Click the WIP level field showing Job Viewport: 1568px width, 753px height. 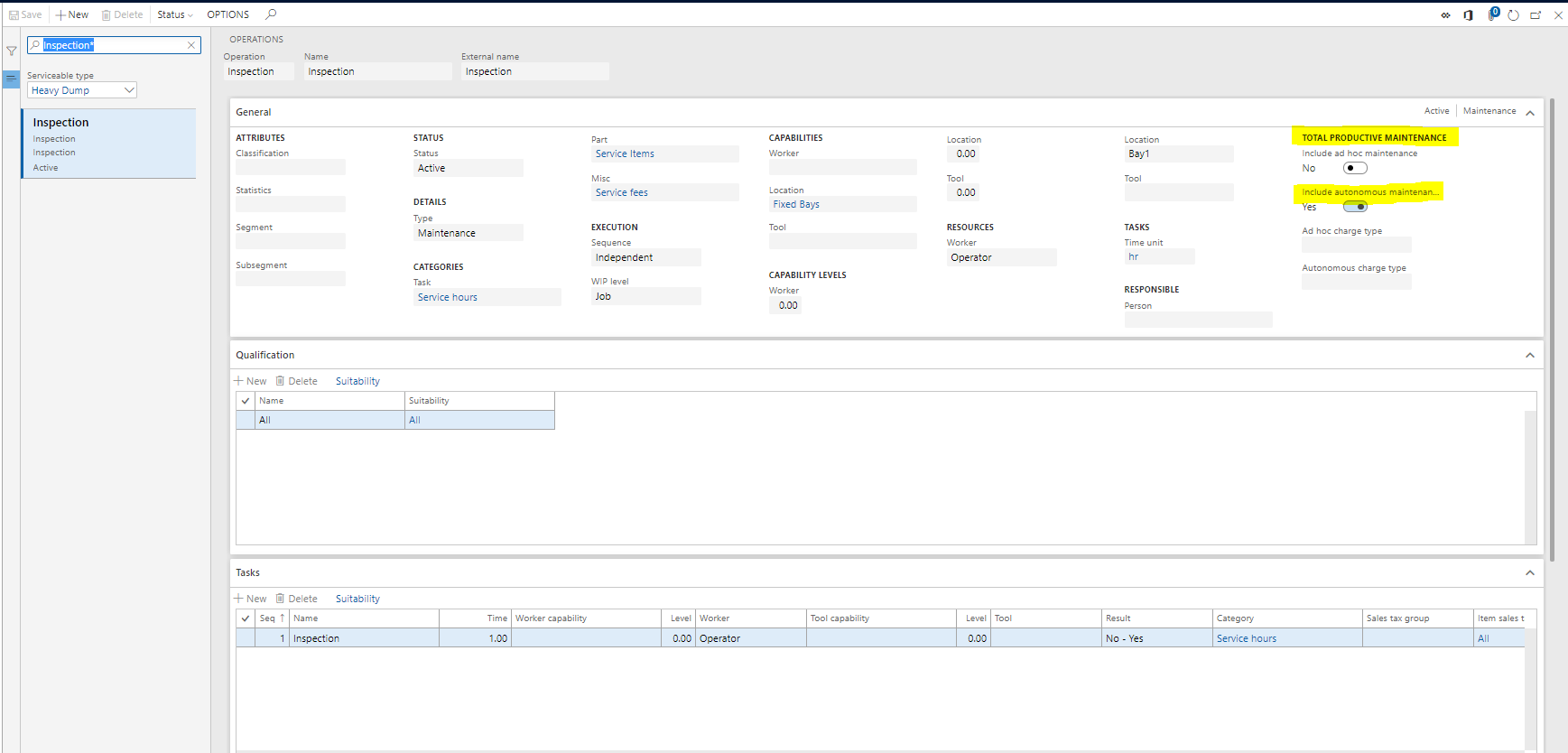[646, 296]
